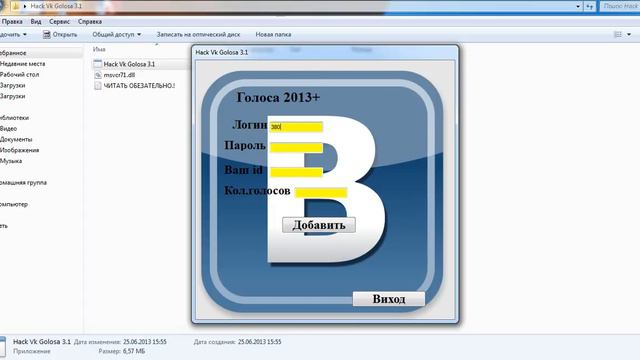Open the Вид menu
The width and height of the screenshot is (640, 360).
click(x=36, y=22)
